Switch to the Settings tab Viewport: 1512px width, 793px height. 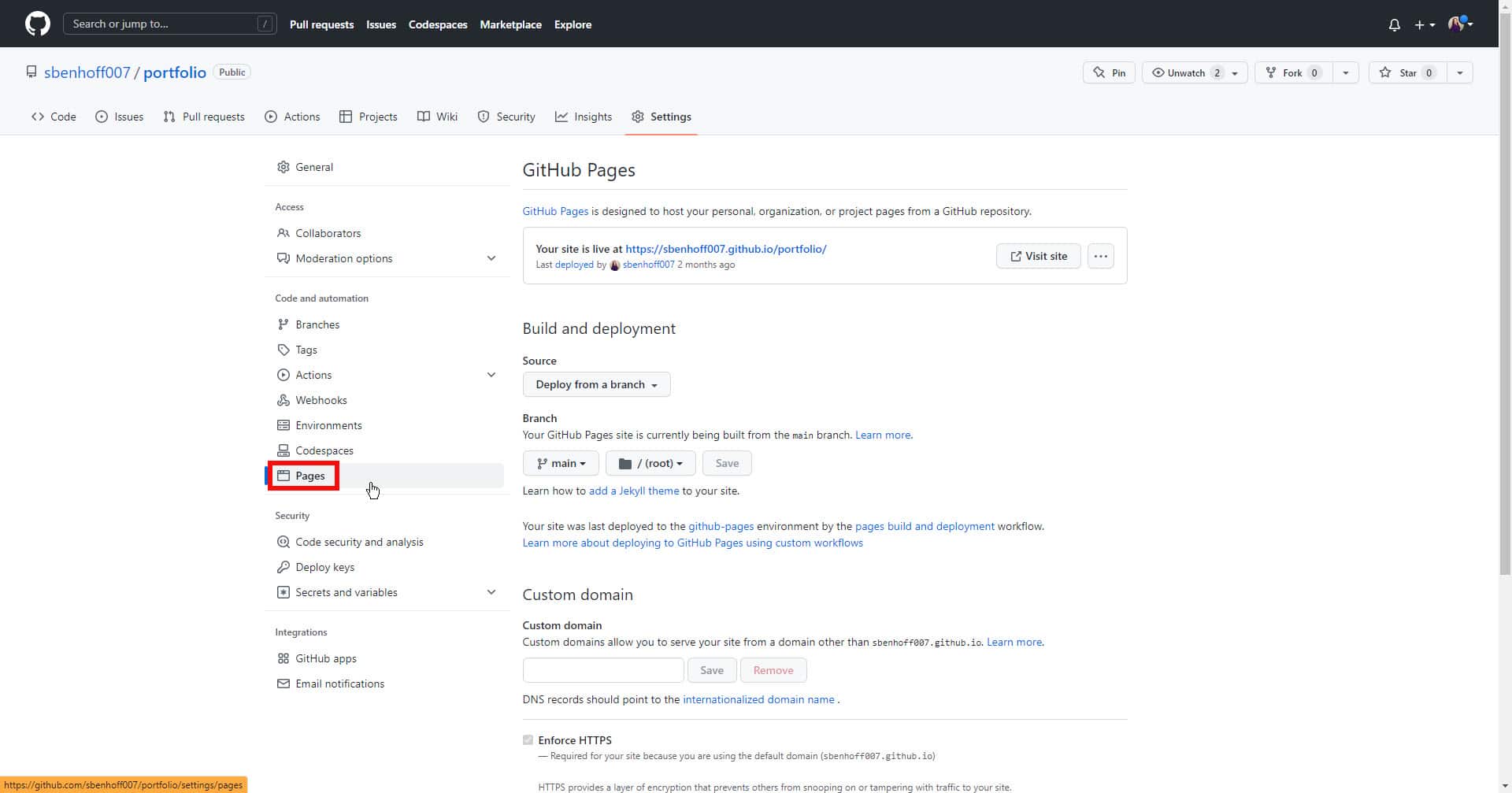661,117
